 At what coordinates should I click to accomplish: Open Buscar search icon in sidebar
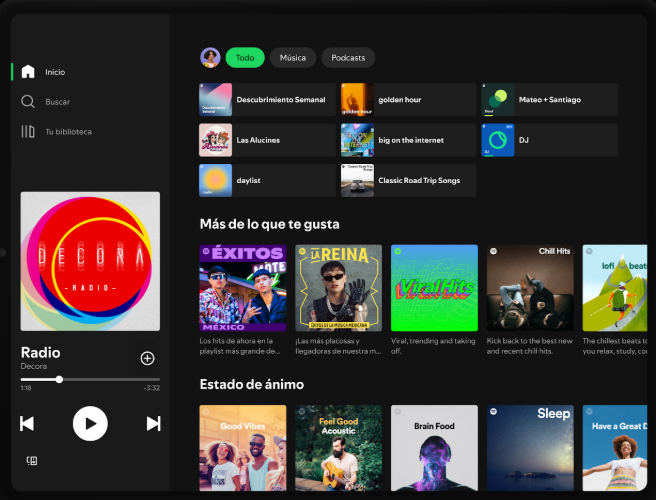pyautogui.click(x=28, y=102)
